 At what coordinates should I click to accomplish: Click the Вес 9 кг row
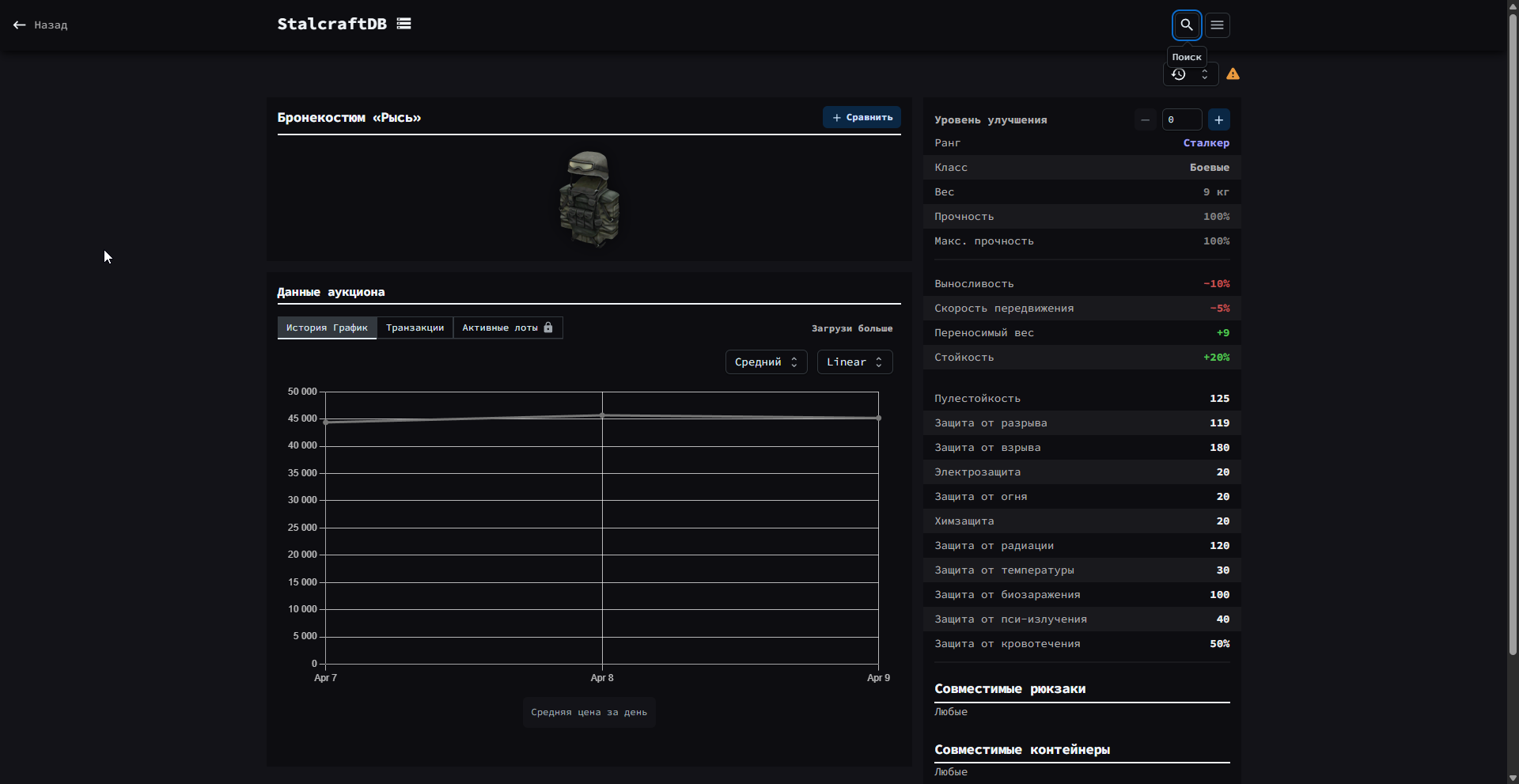(x=1081, y=192)
